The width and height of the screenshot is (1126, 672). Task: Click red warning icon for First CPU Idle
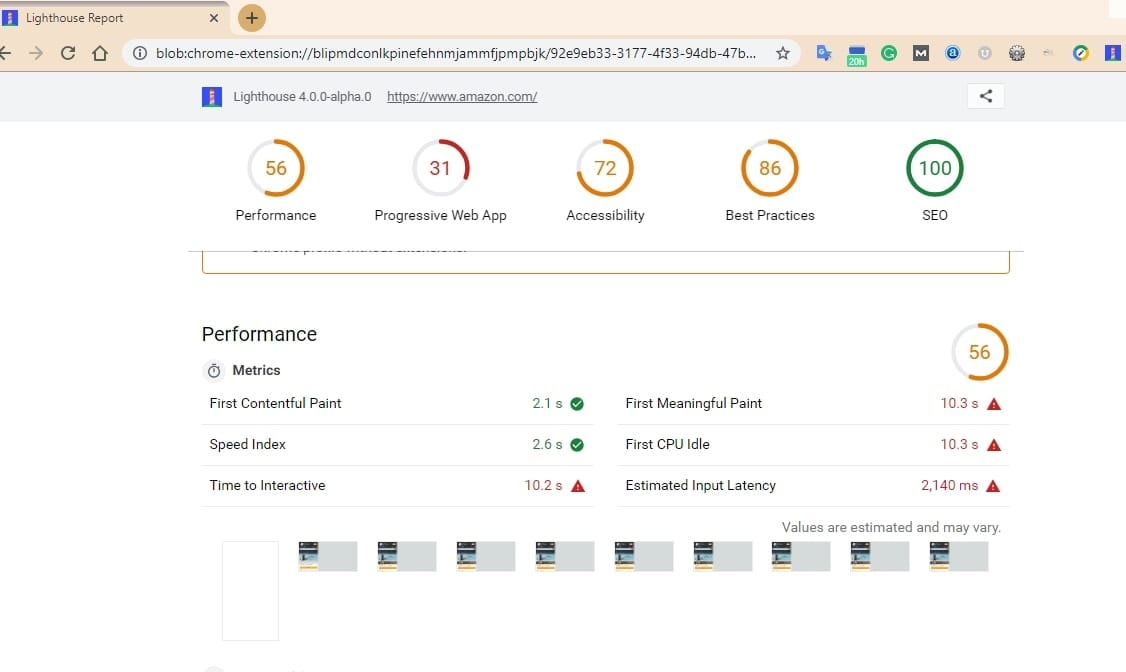994,445
